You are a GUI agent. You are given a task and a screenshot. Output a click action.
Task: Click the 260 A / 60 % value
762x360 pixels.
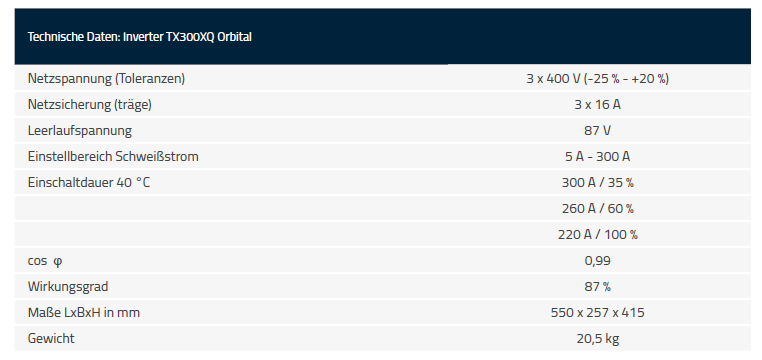pos(597,209)
